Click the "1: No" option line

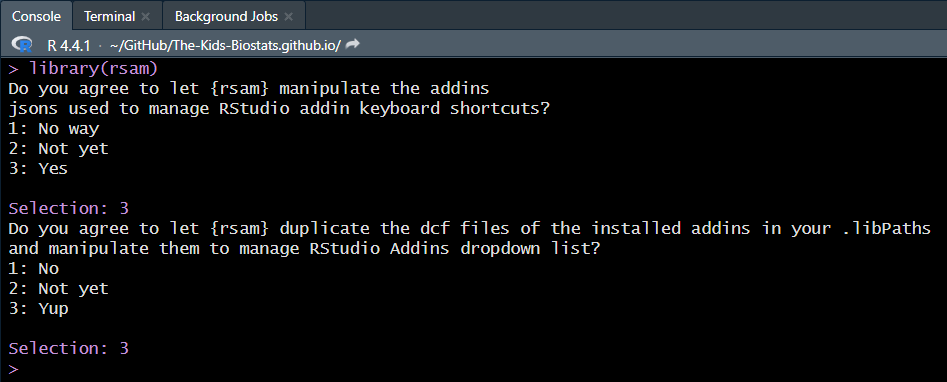34,268
